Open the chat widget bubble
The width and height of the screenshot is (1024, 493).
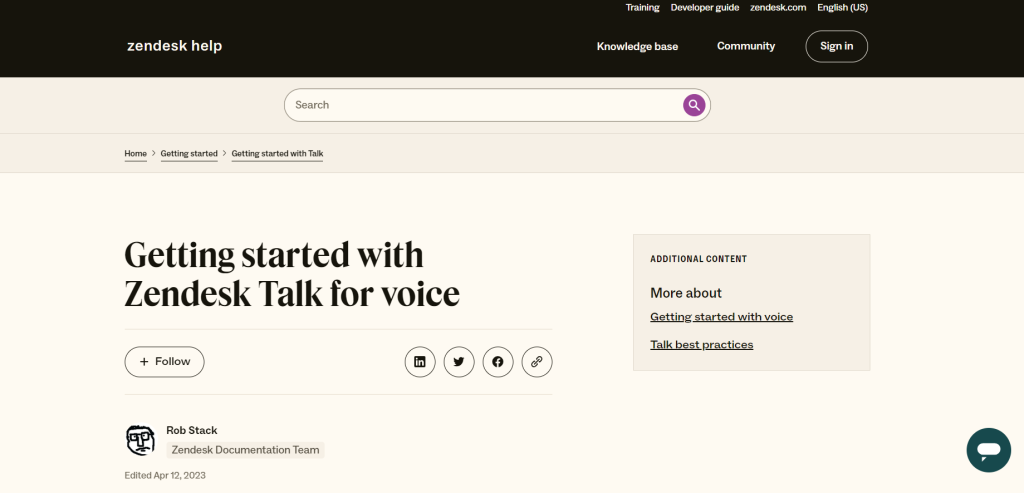click(989, 450)
